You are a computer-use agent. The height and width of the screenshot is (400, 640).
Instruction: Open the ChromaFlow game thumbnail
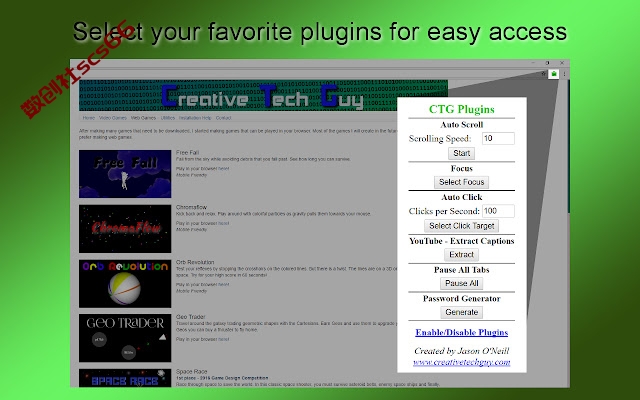coord(125,229)
